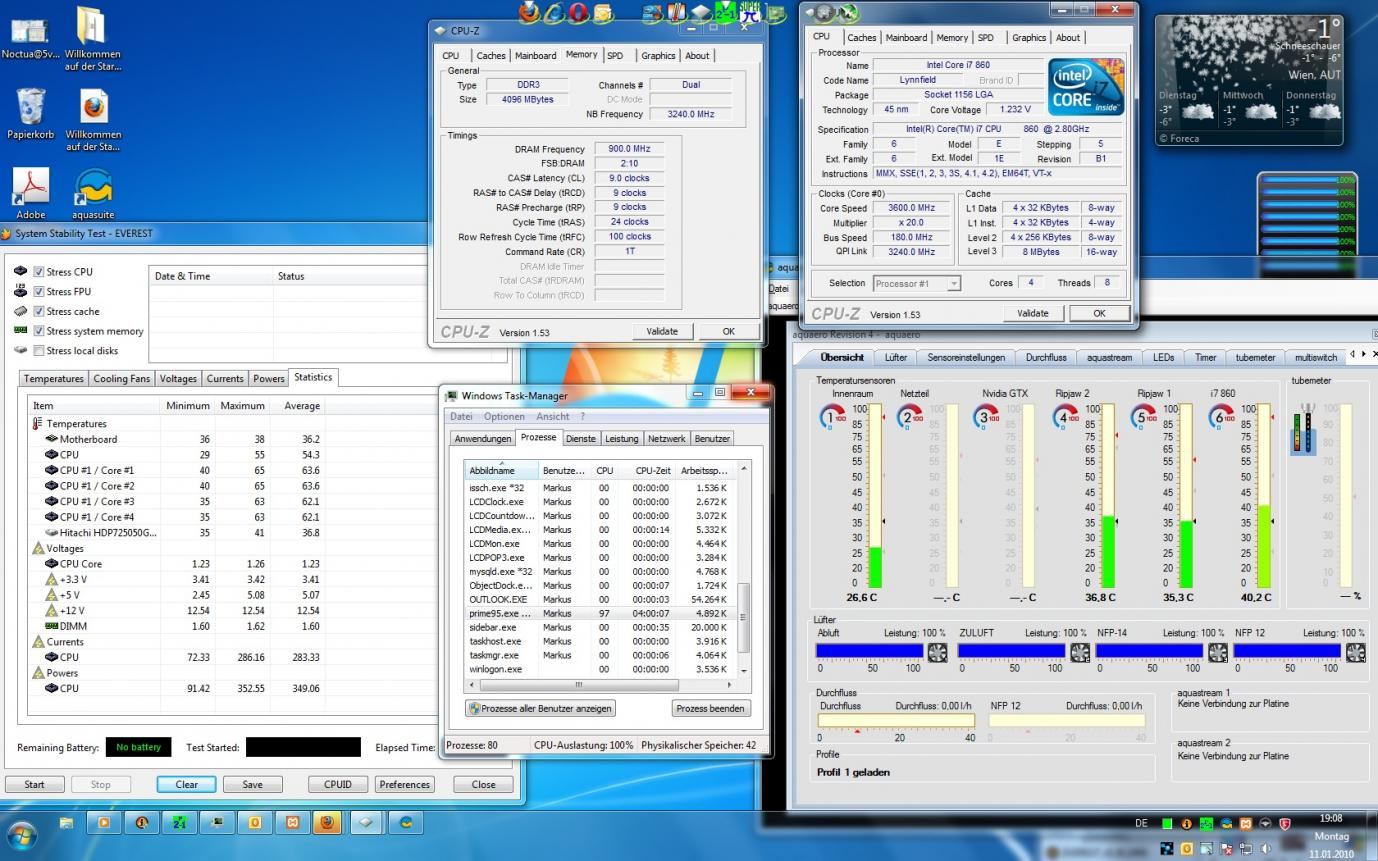Click Clear button in EVEREST
This screenshot has height=861, width=1378.
click(187, 785)
